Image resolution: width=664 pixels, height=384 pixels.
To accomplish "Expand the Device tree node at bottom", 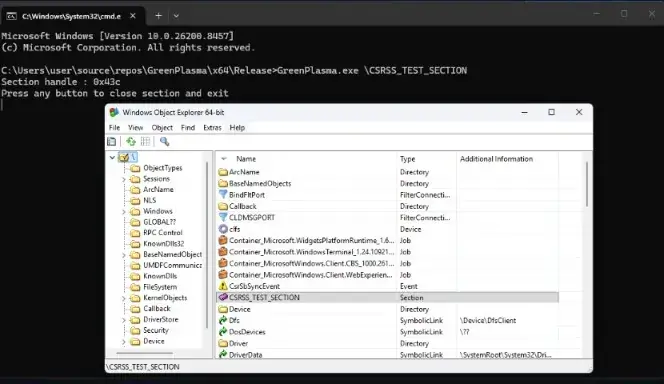I will click(124, 342).
